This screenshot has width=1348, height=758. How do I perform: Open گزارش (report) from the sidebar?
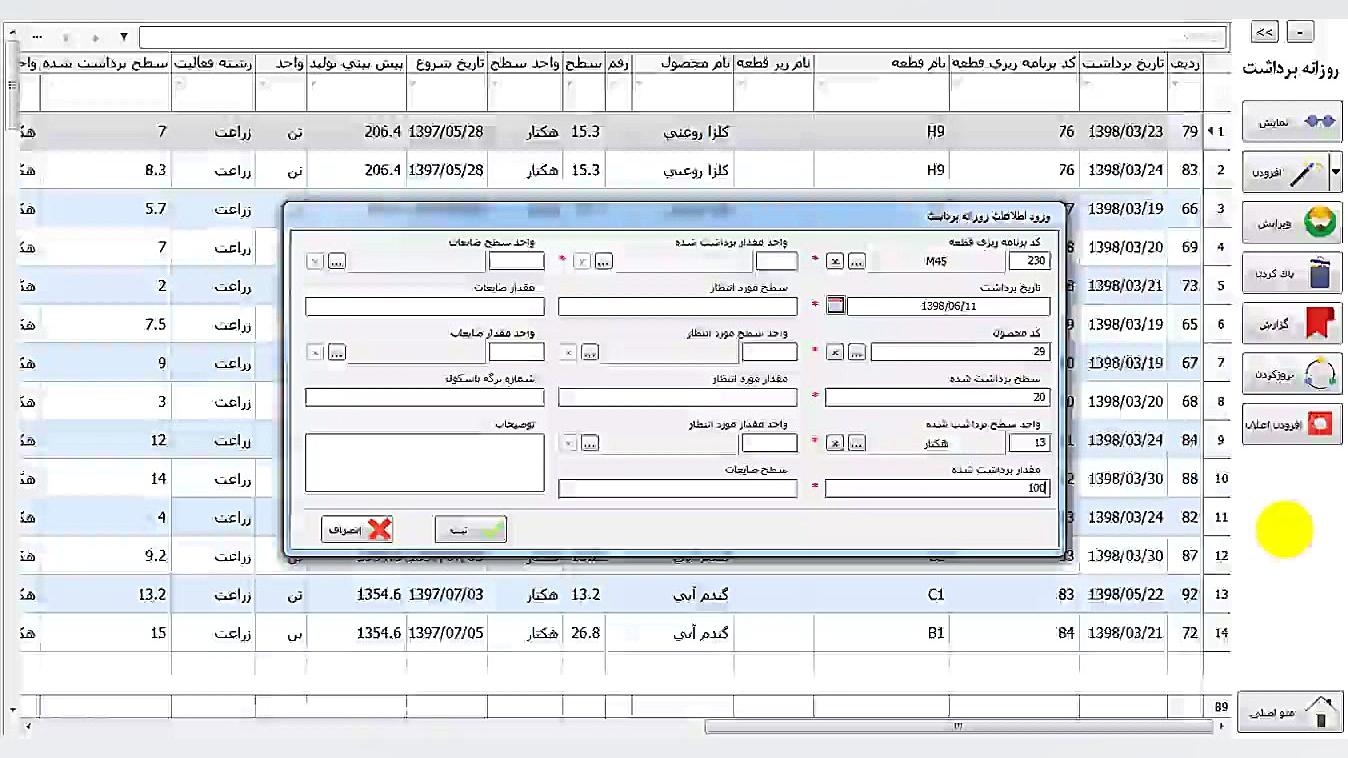(1291, 323)
